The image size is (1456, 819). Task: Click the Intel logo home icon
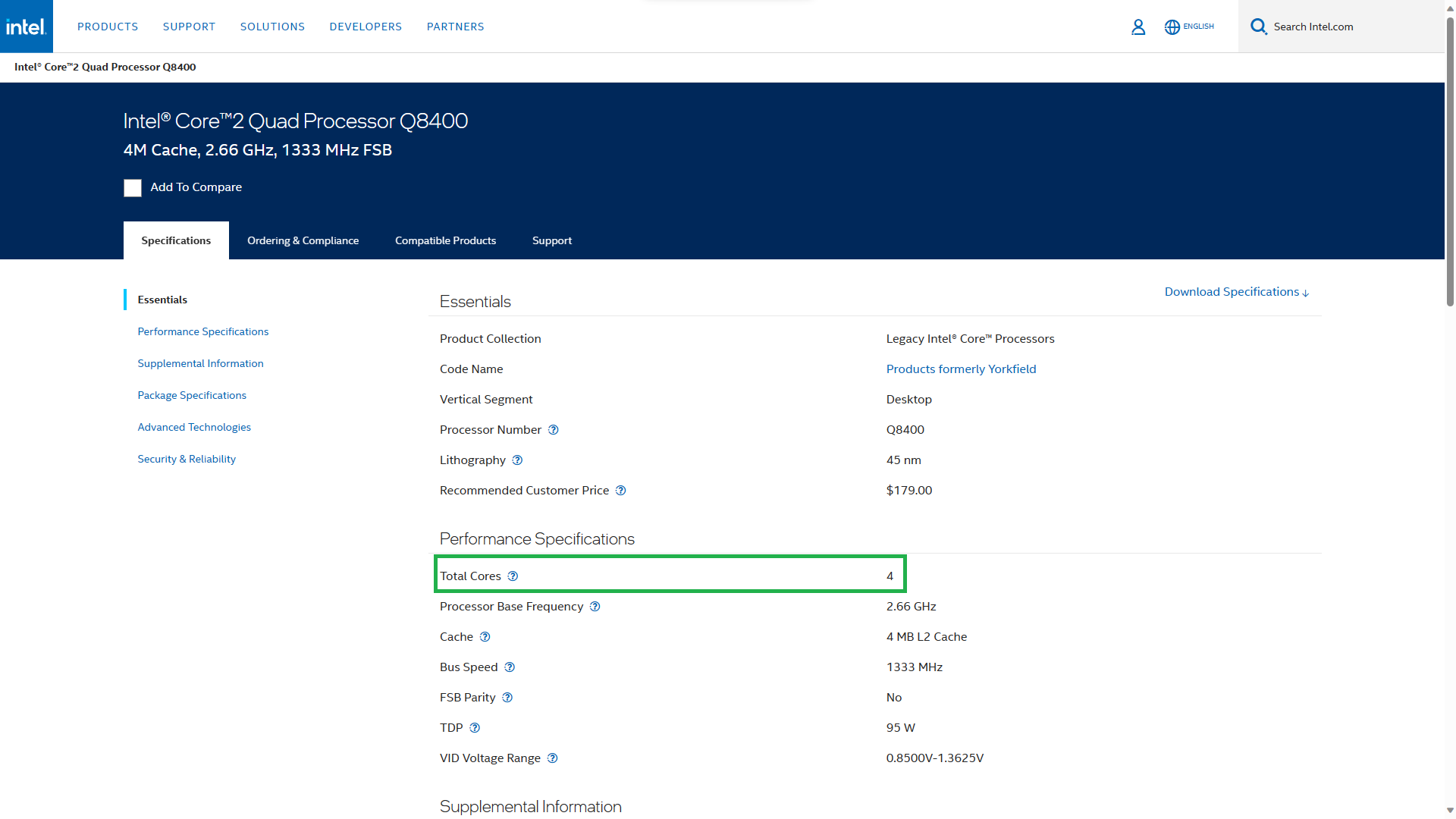click(27, 27)
